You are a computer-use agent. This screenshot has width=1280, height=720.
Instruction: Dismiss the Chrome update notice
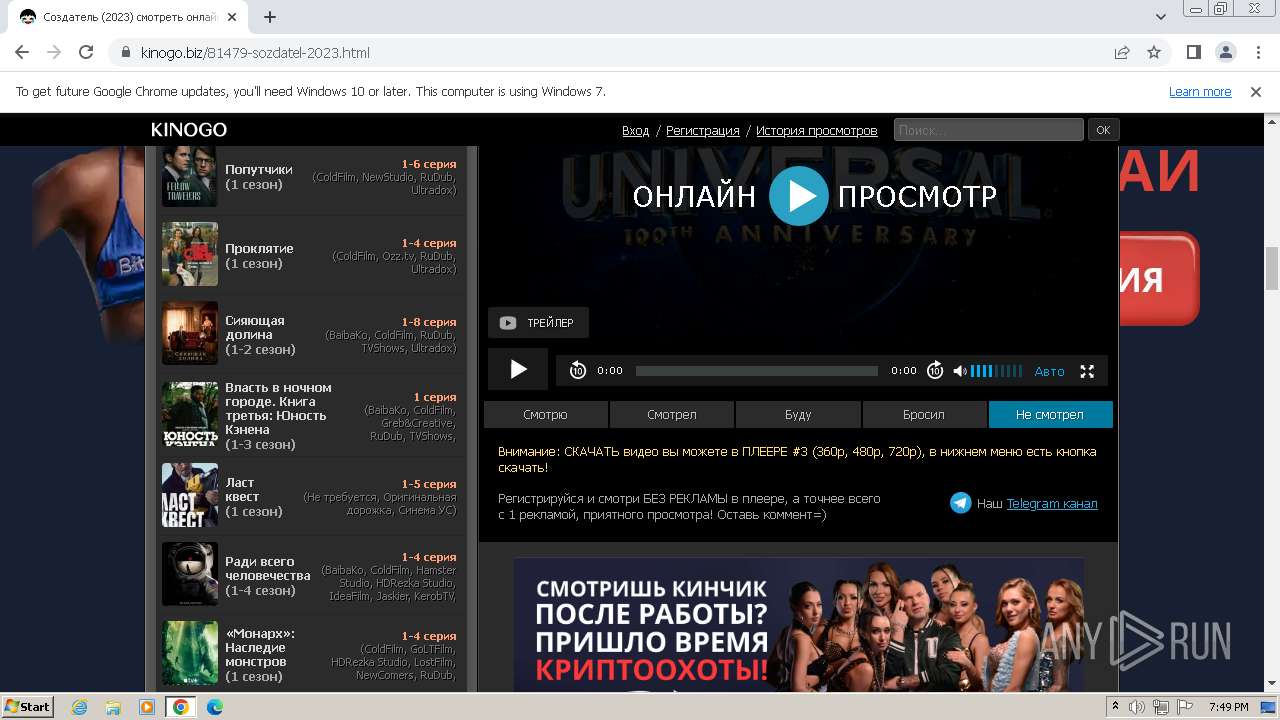(x=1256, y=92)
